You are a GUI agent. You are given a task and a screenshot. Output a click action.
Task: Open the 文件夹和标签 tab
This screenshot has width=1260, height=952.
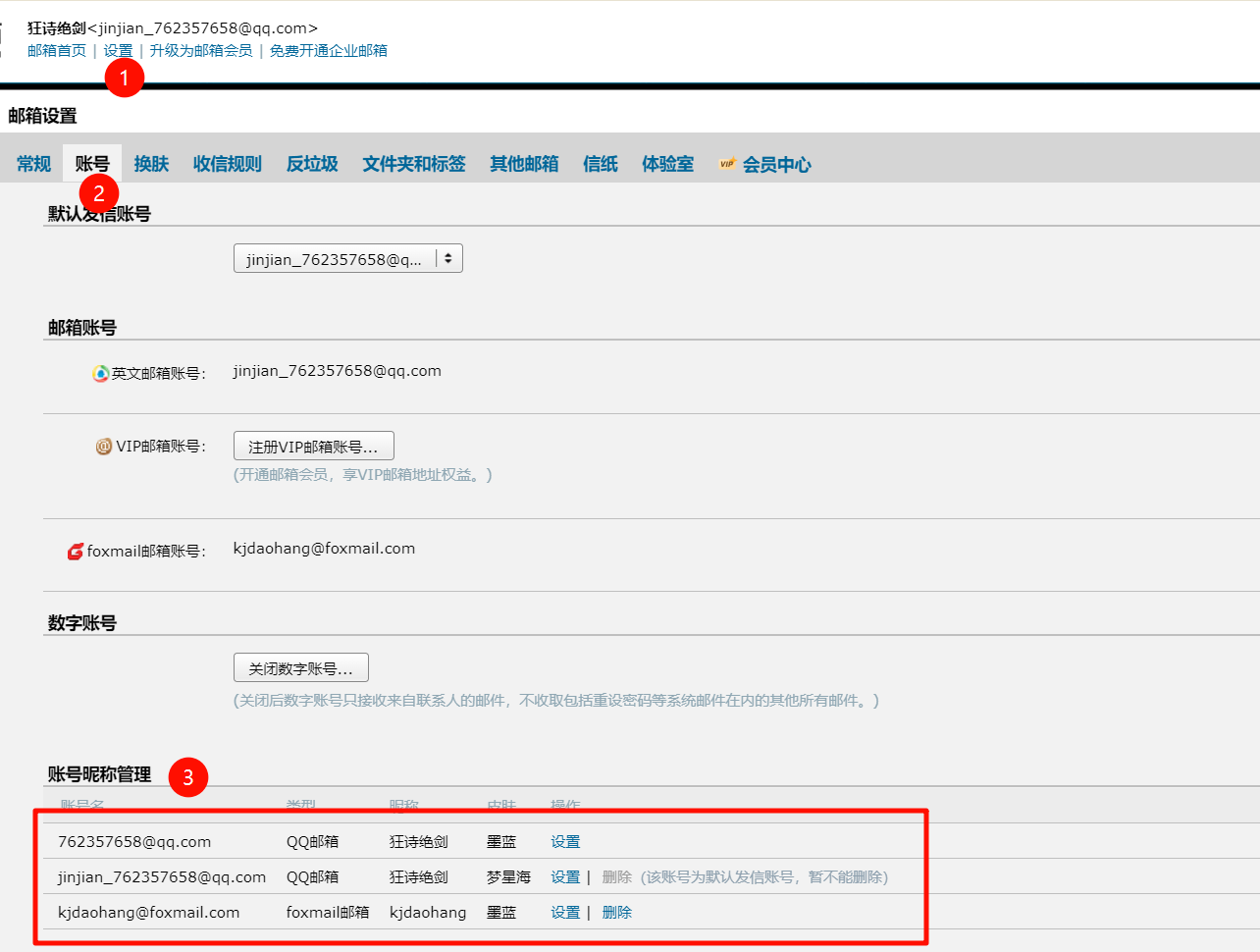[x=414, y=164]
